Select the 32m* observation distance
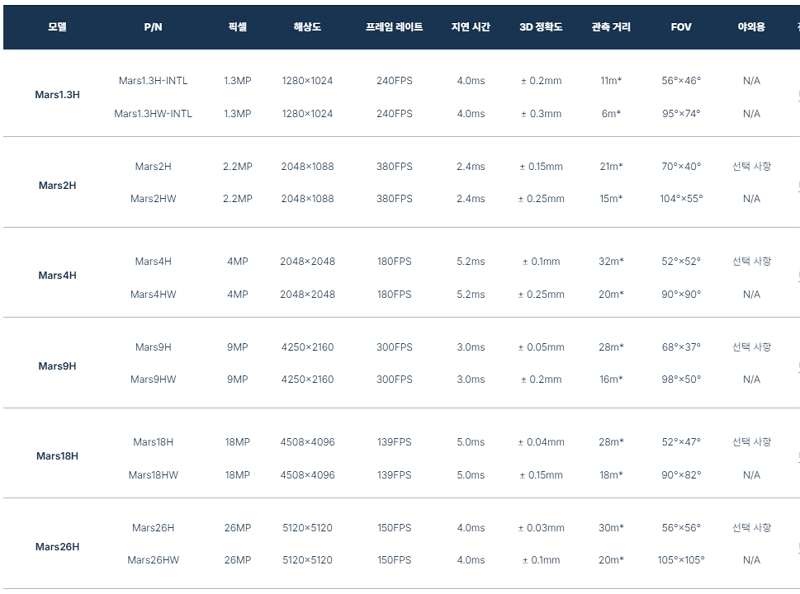This screenshot has height=594, width=800. (611, 261)
